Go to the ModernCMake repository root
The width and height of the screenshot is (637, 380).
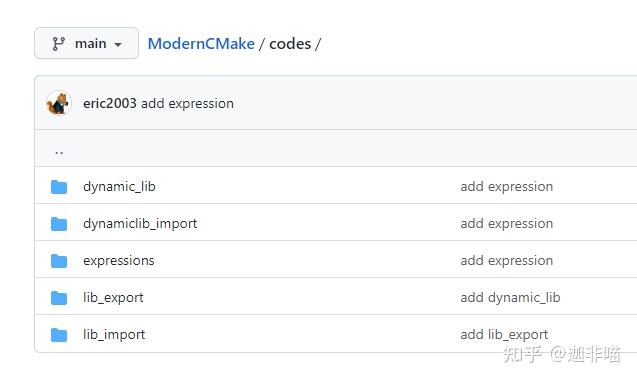coord(201,43)
